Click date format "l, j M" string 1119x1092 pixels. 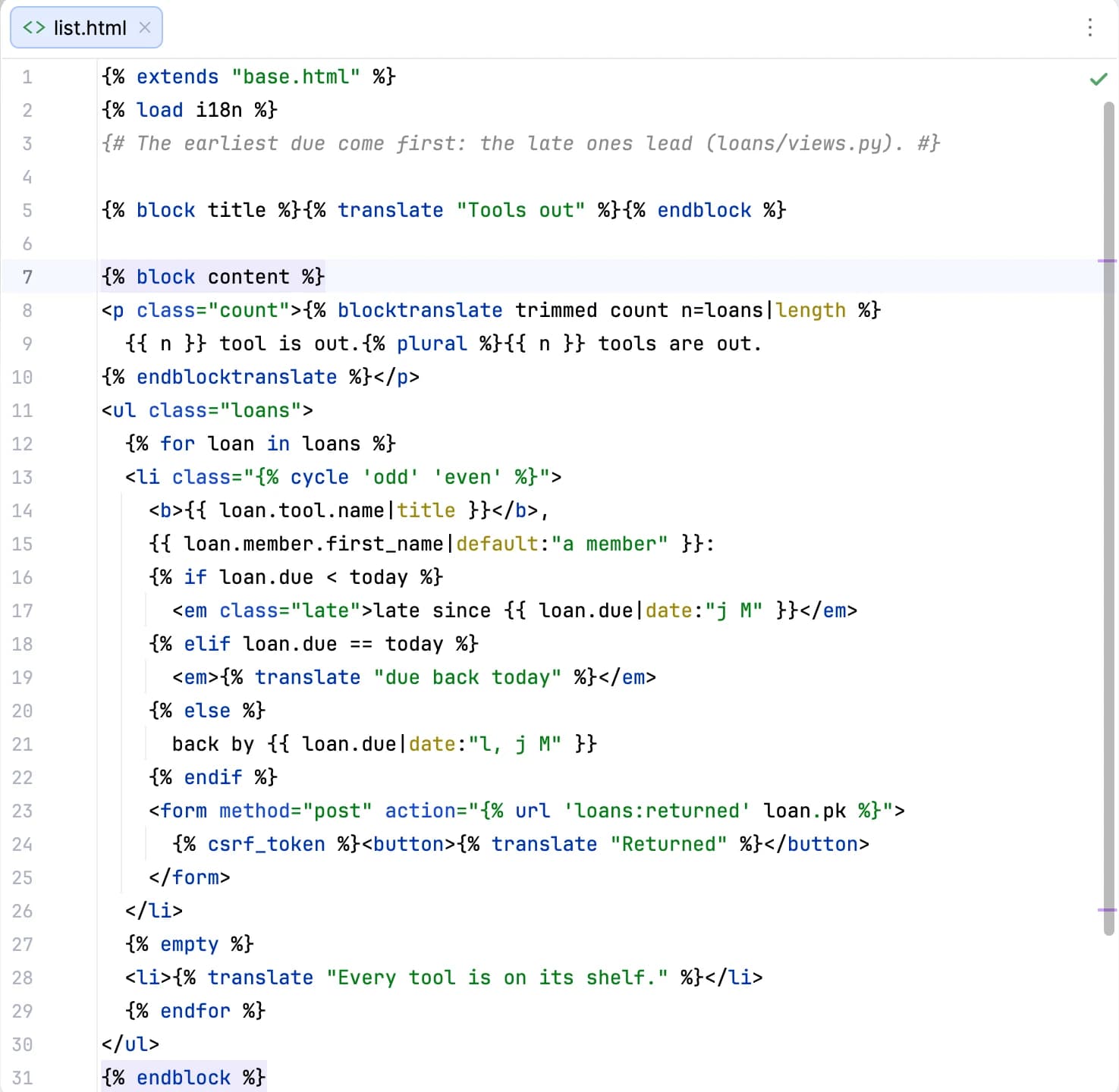click(x=515, y=744)
